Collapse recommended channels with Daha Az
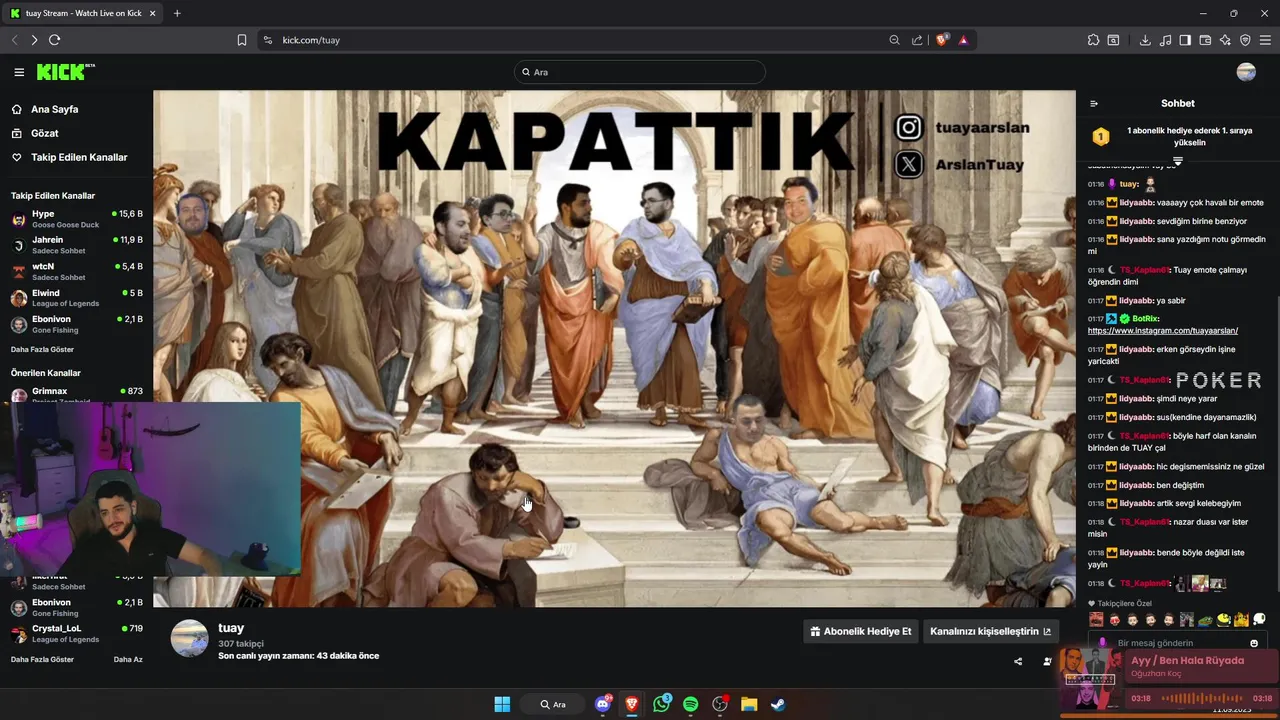Screen dimensions: 1280x720 pos(128,660)
